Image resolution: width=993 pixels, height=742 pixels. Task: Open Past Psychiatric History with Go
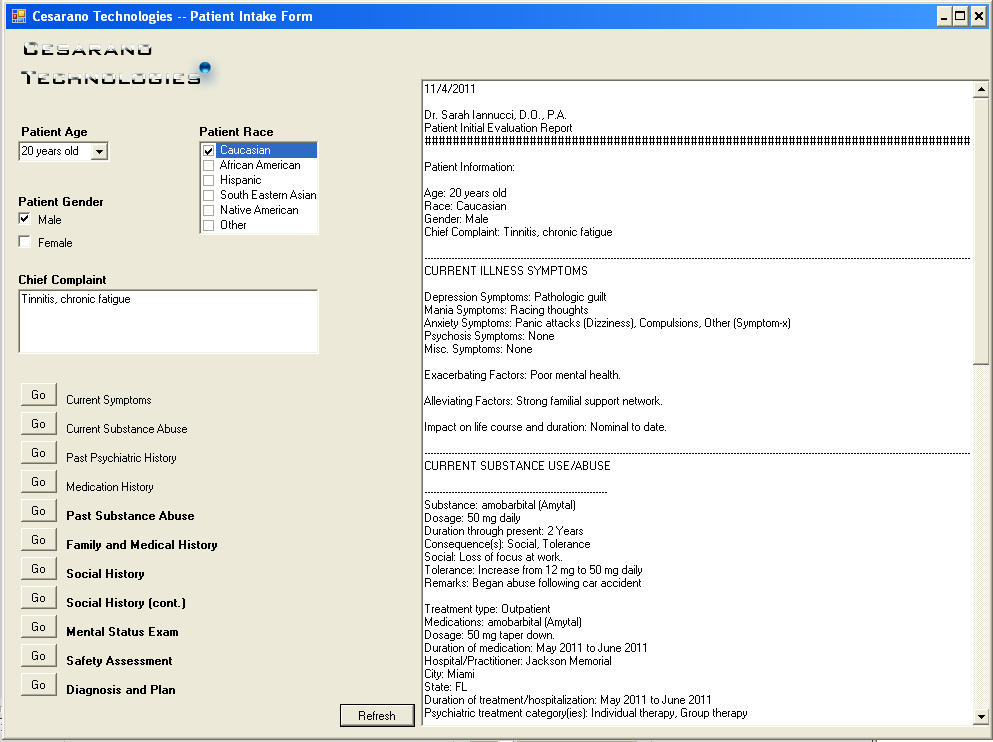(38, 453)
